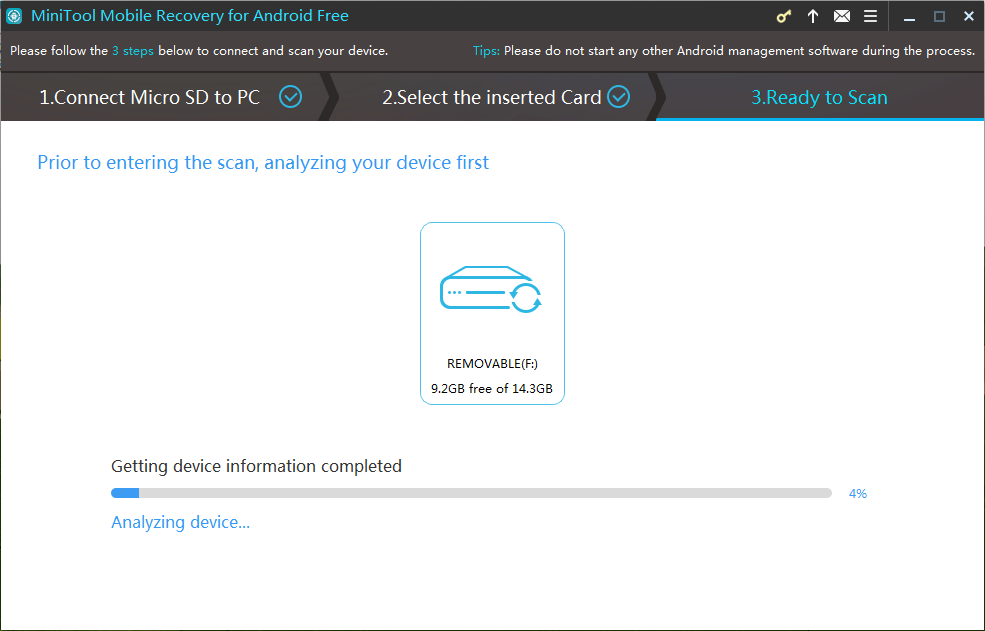Click the "Prior to entering the scan" heading
This screenshot has width=985, height=631.
(x=263, y=163)
